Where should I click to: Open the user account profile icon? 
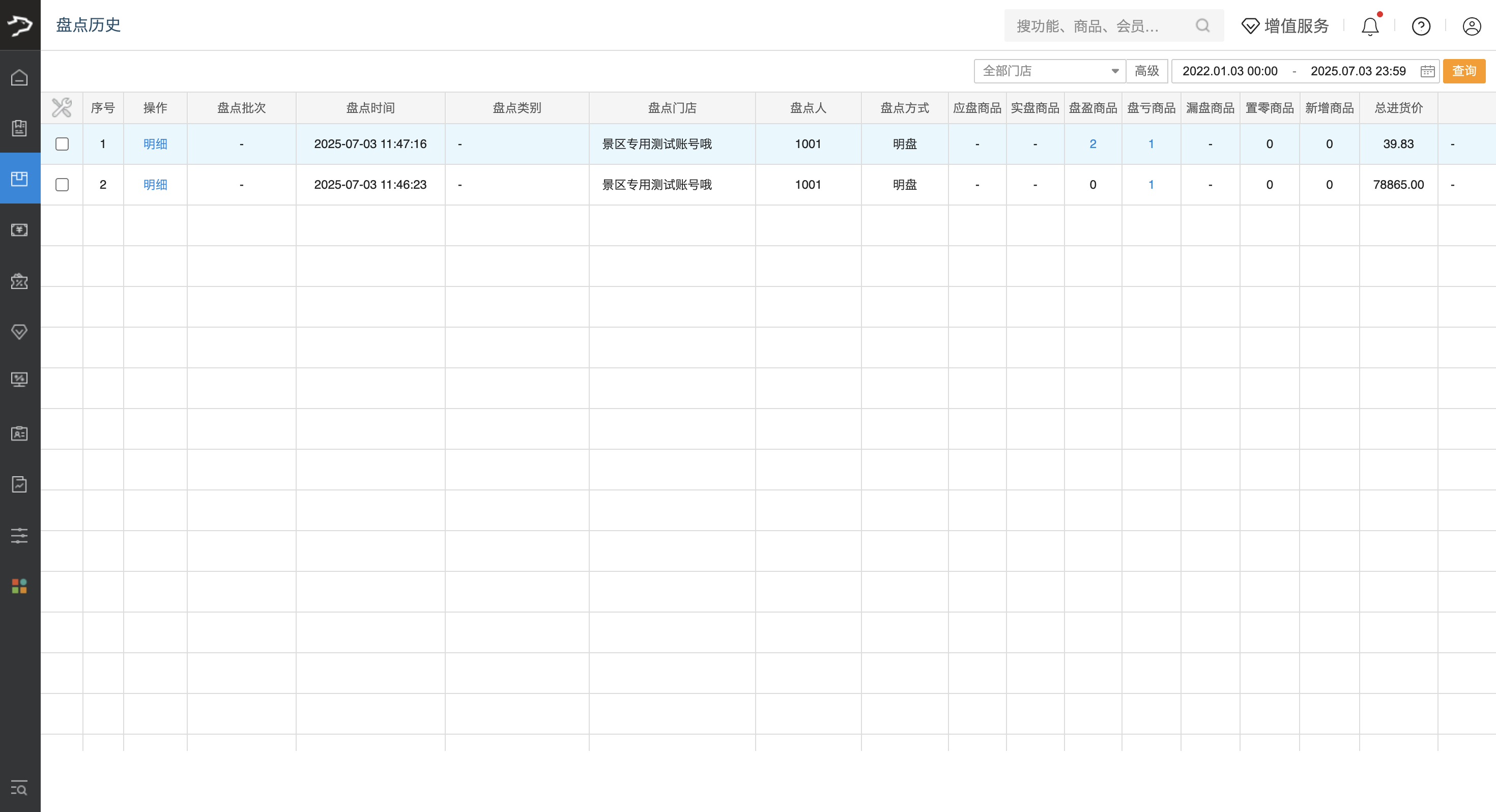pos(1472,26)
